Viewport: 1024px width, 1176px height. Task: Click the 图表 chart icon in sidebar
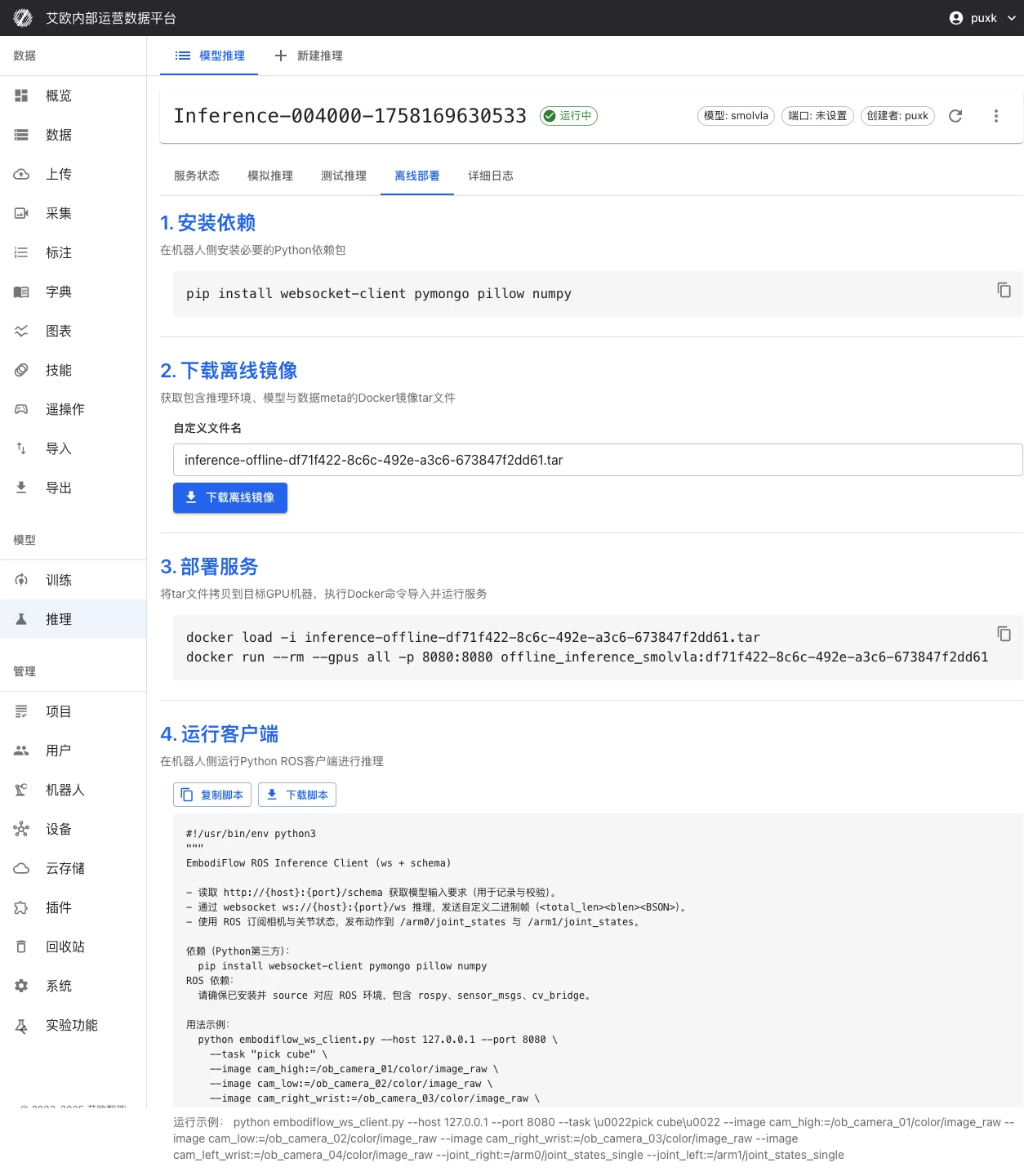21,331
